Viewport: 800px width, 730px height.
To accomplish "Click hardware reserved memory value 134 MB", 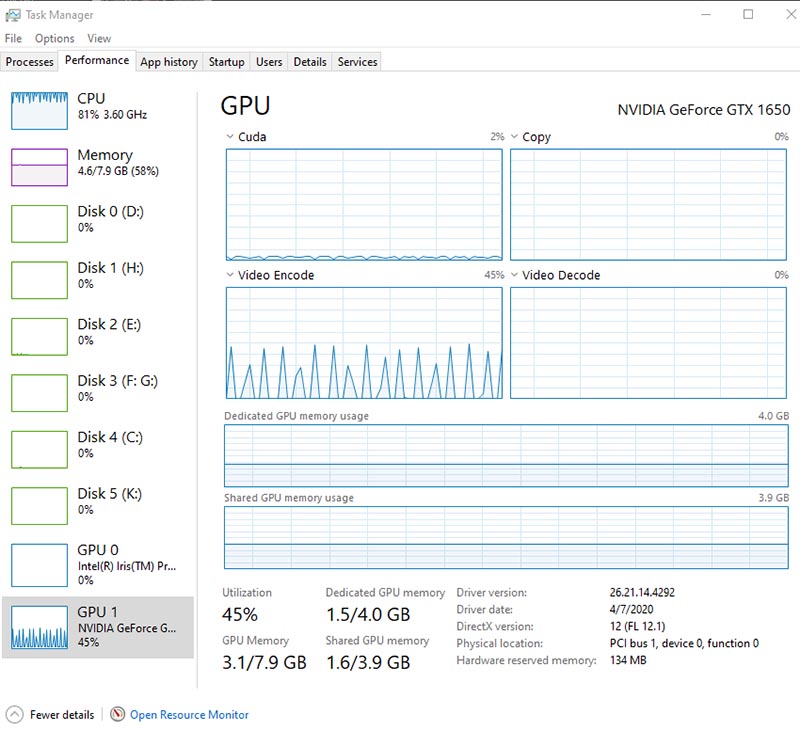I will pyautogui.click(x=628, y=660).
